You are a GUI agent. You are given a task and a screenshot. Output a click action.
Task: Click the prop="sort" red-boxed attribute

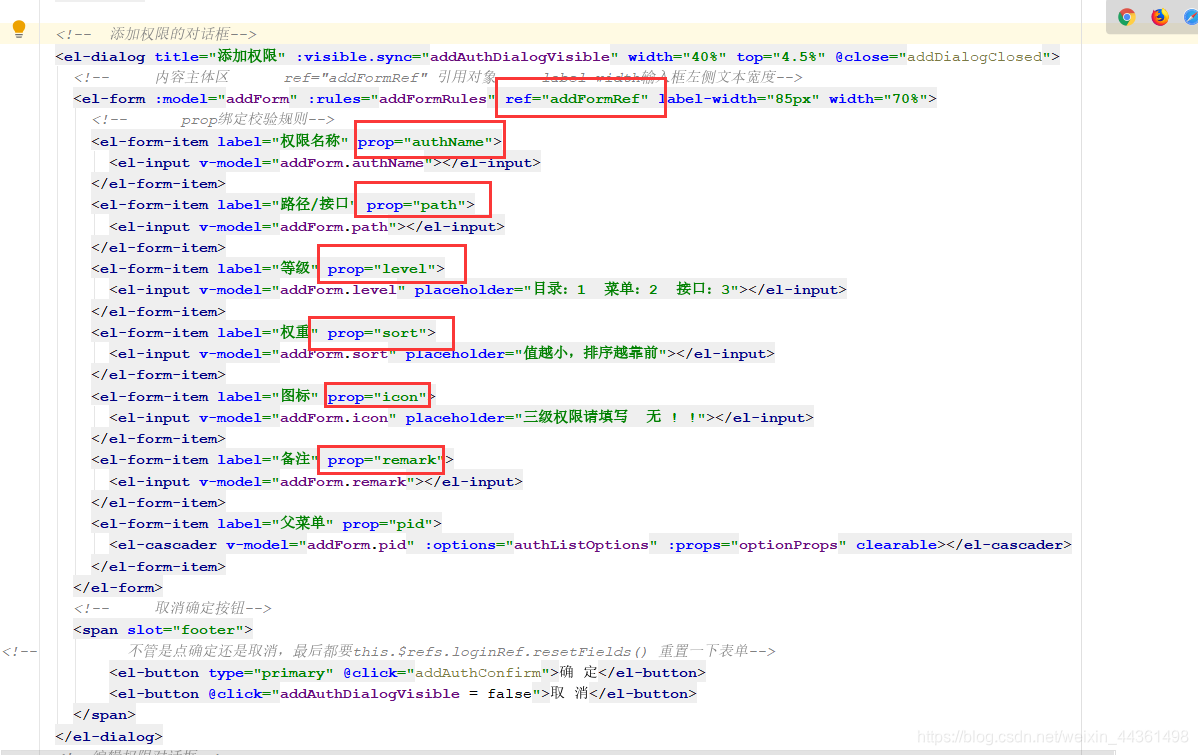point(382,332)
